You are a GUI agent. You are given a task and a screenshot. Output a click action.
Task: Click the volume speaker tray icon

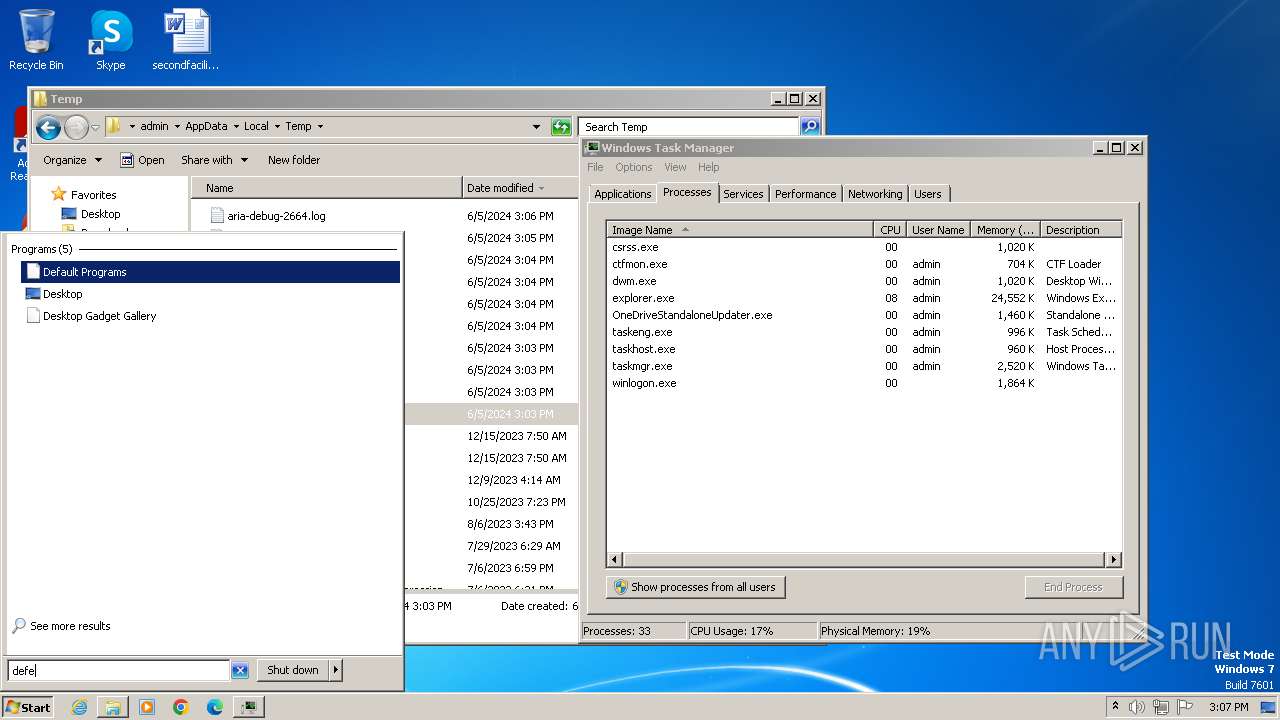pos(1137,707)
